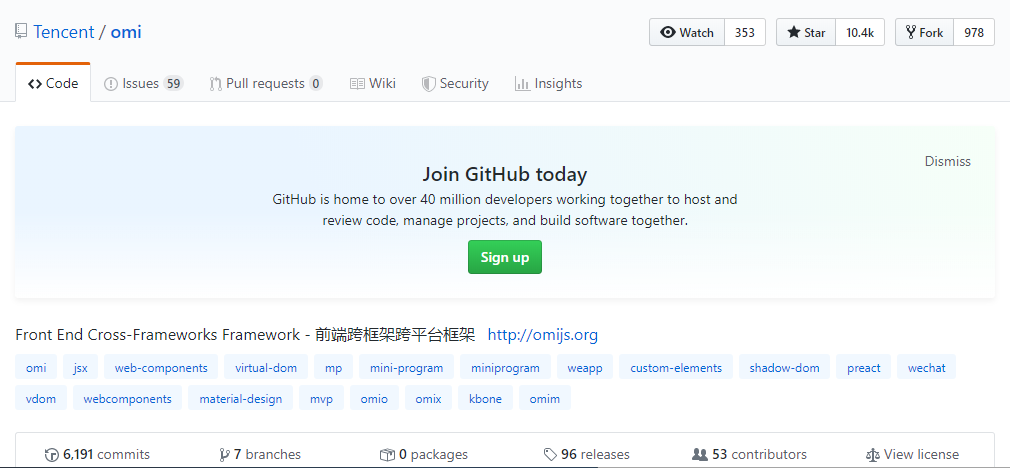Click the Join GitHub today heading
This screenshot has width=1010, height=468.
505,174
